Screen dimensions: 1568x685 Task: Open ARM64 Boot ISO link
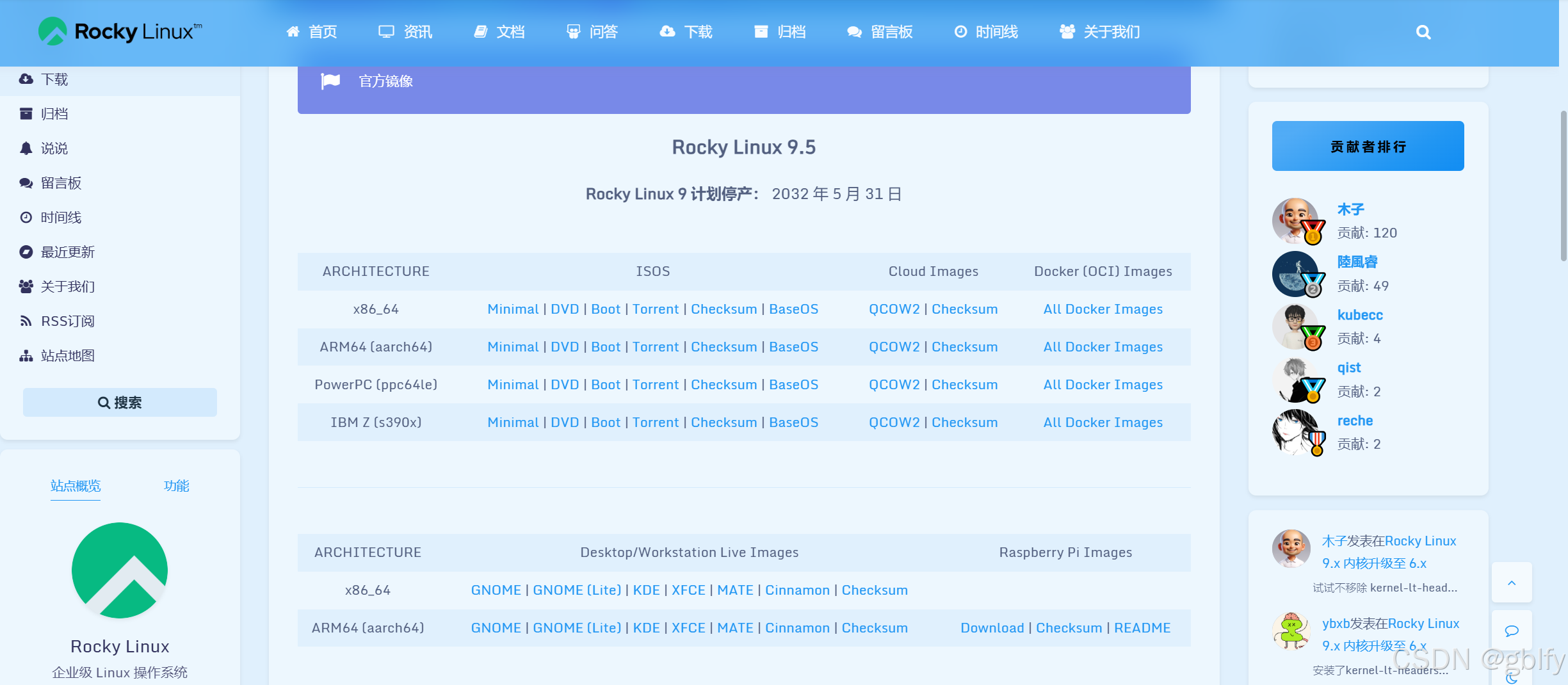(606, 347)
